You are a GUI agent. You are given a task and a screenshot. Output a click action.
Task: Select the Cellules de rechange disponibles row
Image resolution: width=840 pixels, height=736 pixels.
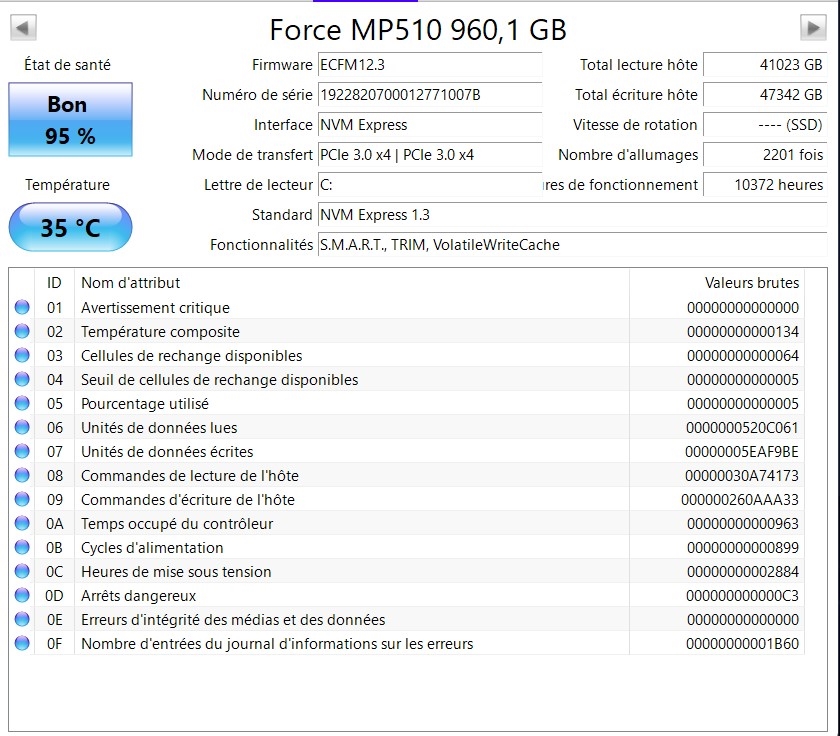pos(407,355)
